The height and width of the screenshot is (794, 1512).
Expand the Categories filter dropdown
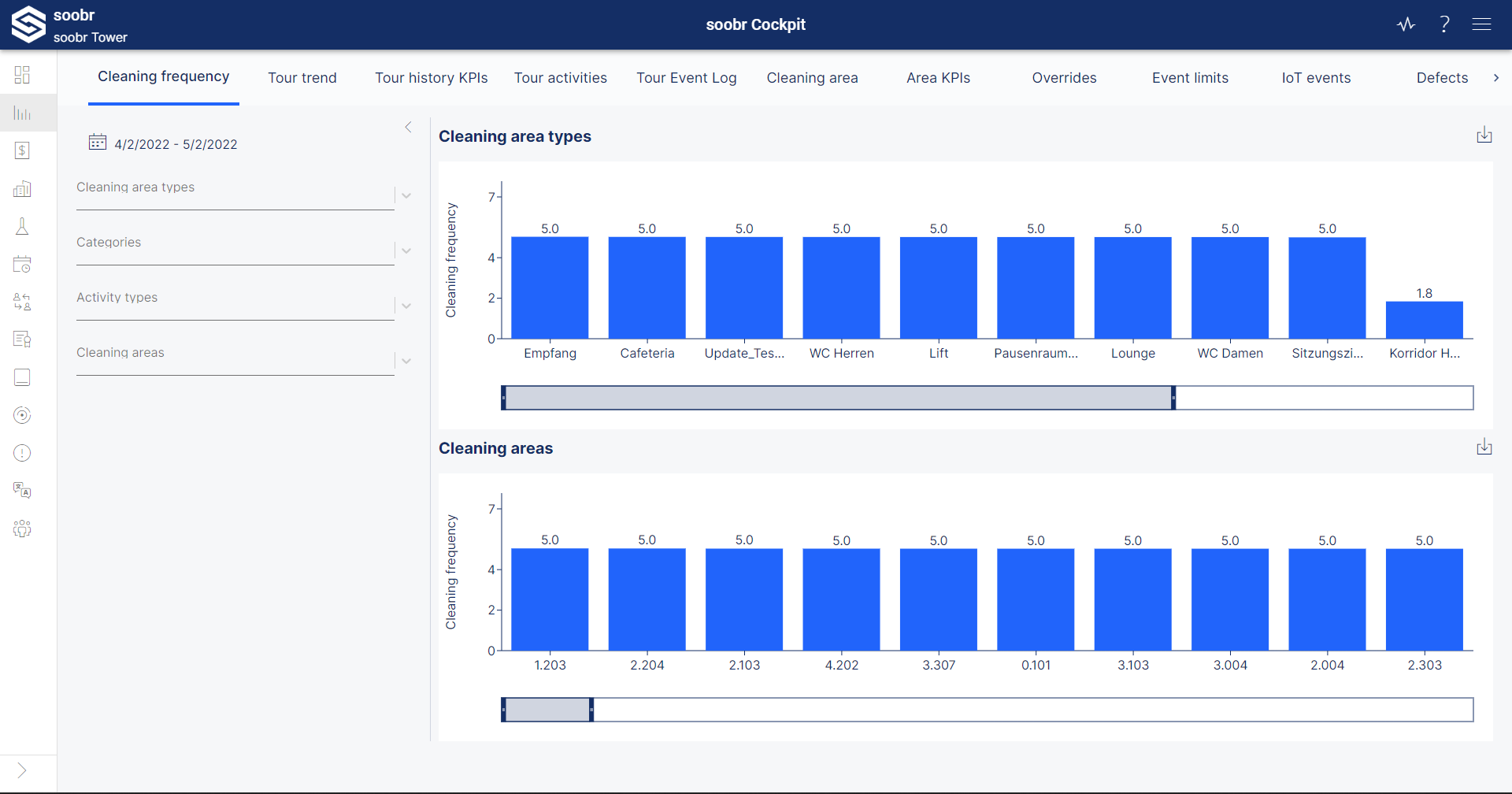click(x=406, y=250)
